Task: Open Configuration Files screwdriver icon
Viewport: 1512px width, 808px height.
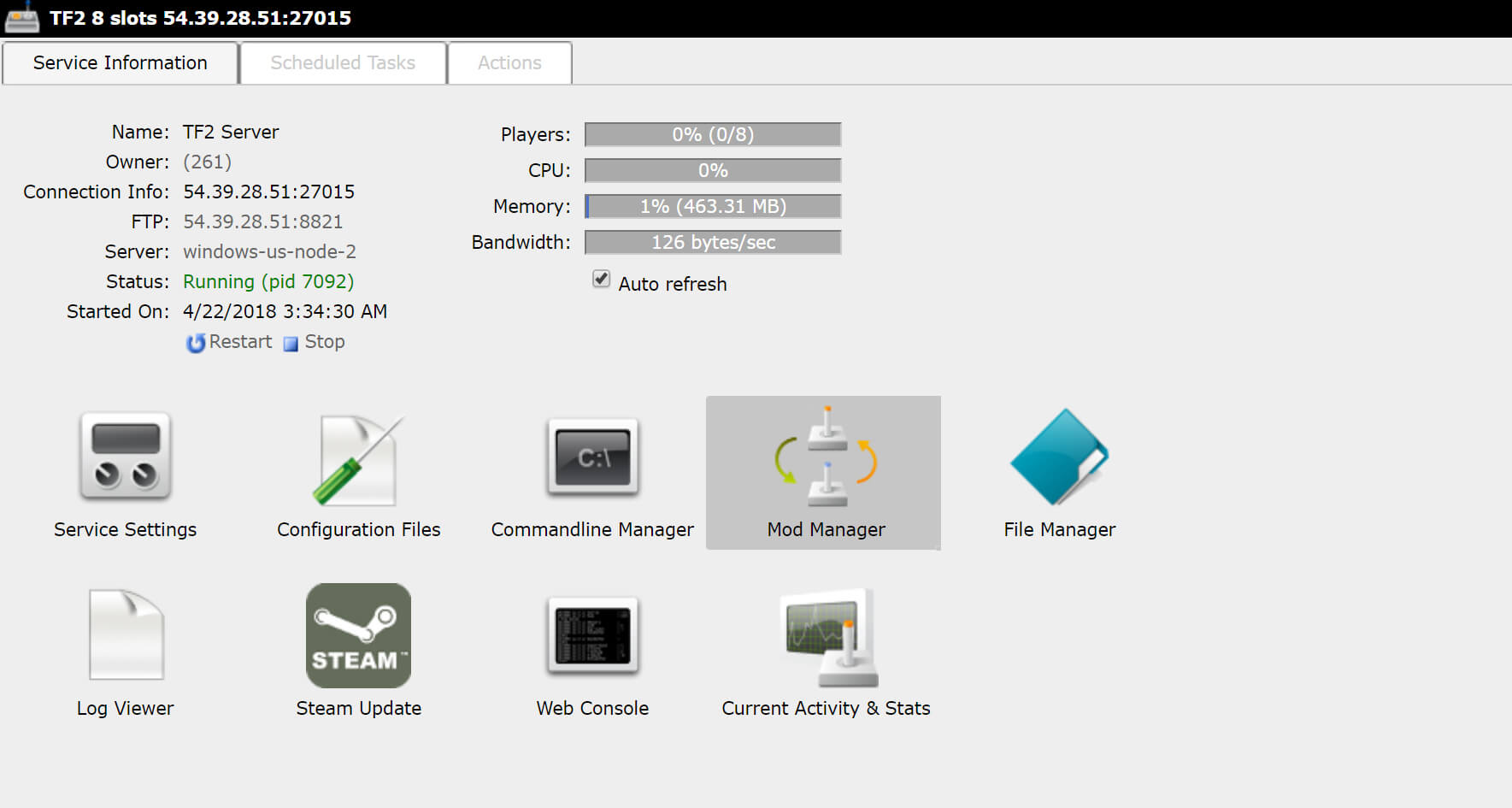Action: [x=358, y=460]
